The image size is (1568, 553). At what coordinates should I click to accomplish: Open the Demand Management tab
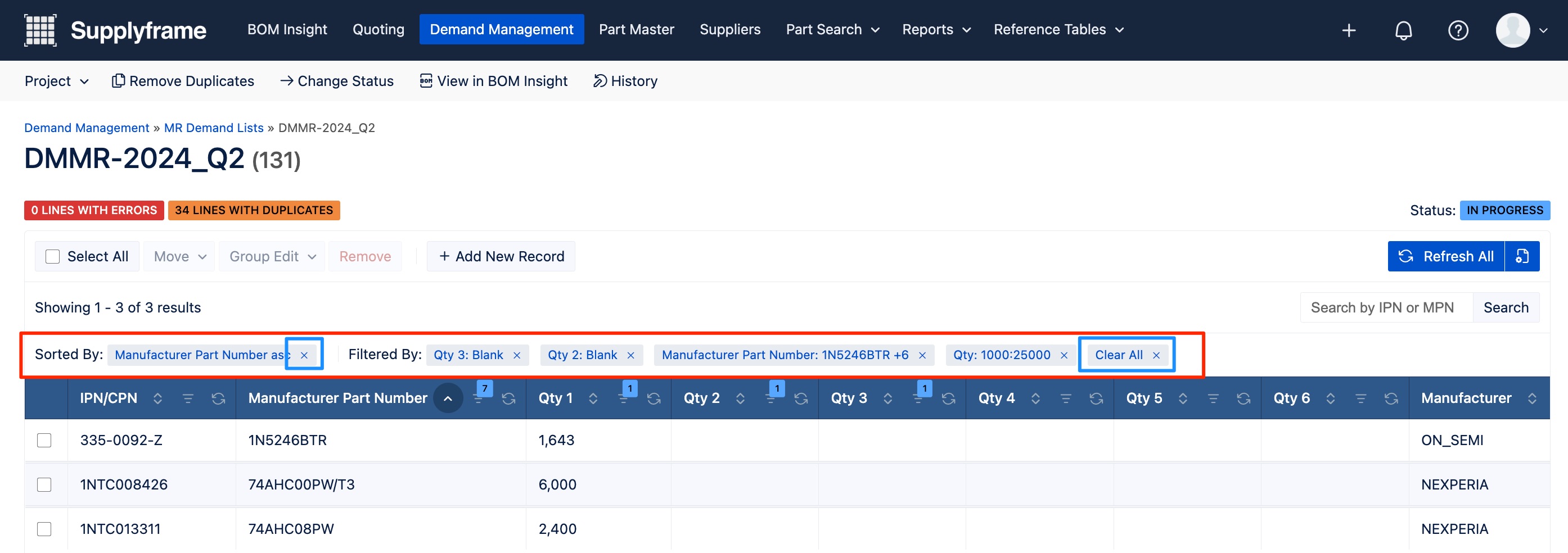click(502, 29)
